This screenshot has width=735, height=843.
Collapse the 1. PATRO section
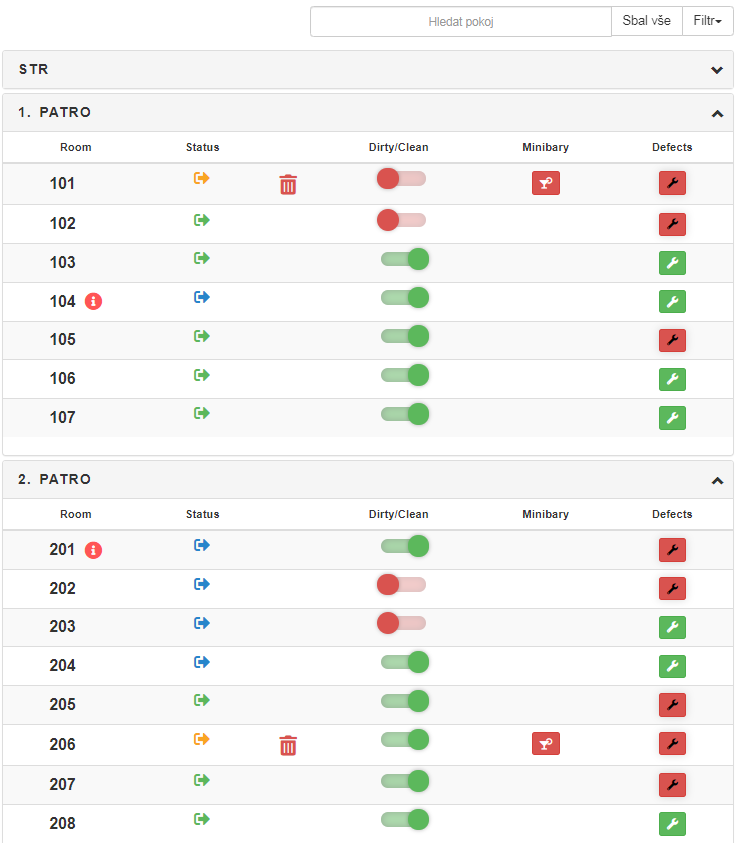pos(716,114)
